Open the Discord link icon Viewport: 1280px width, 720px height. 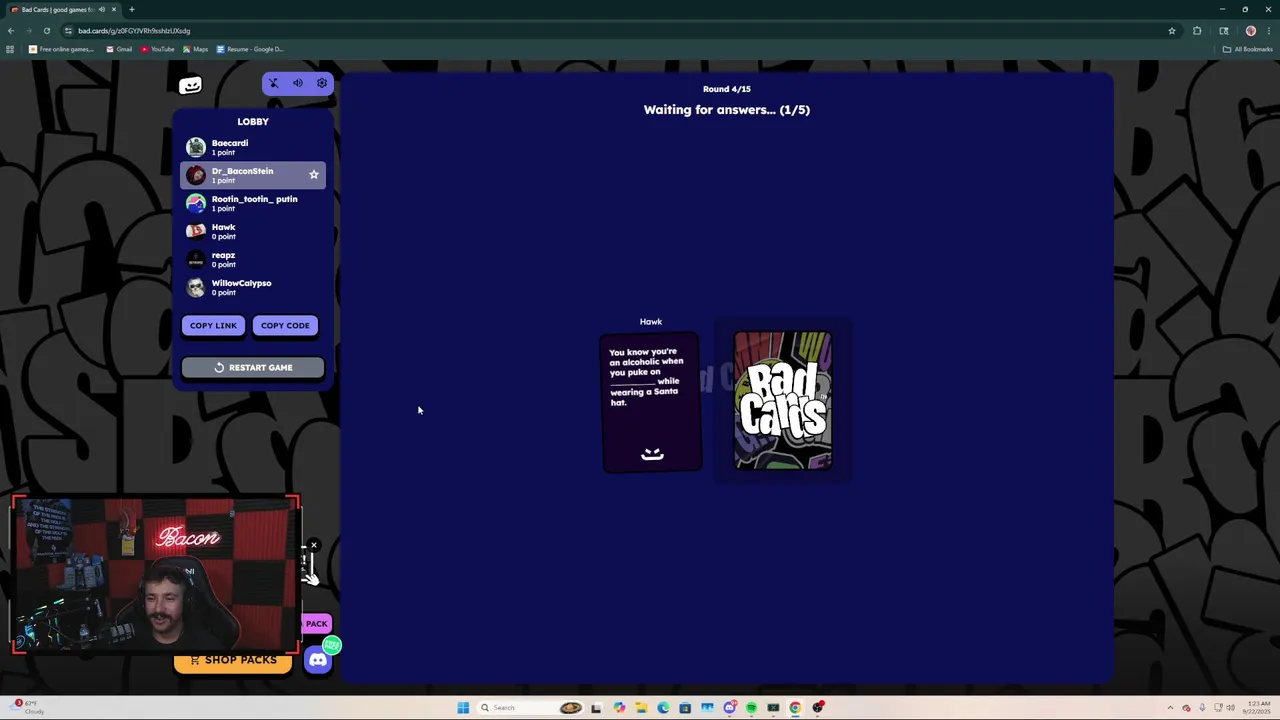point(318,660)
